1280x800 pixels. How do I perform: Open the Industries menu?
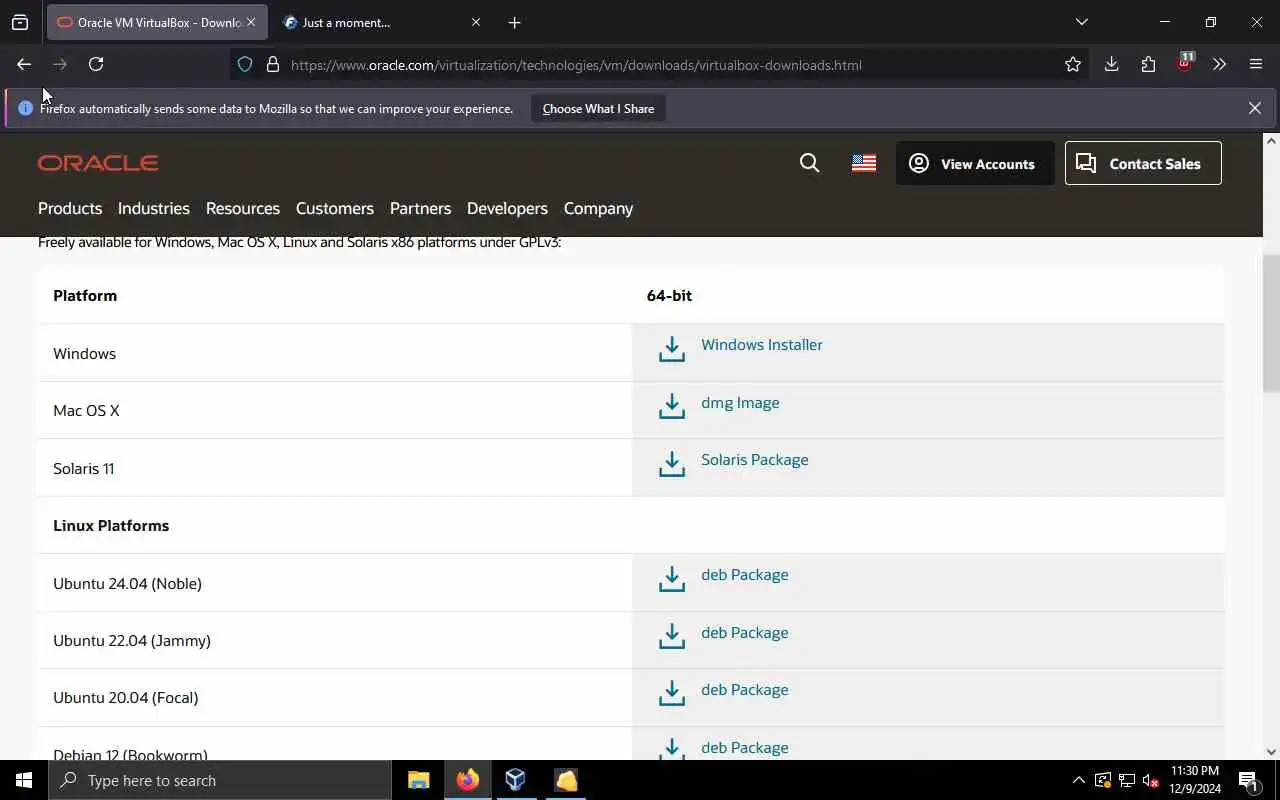pyautogui.click(x=154, y=208)
